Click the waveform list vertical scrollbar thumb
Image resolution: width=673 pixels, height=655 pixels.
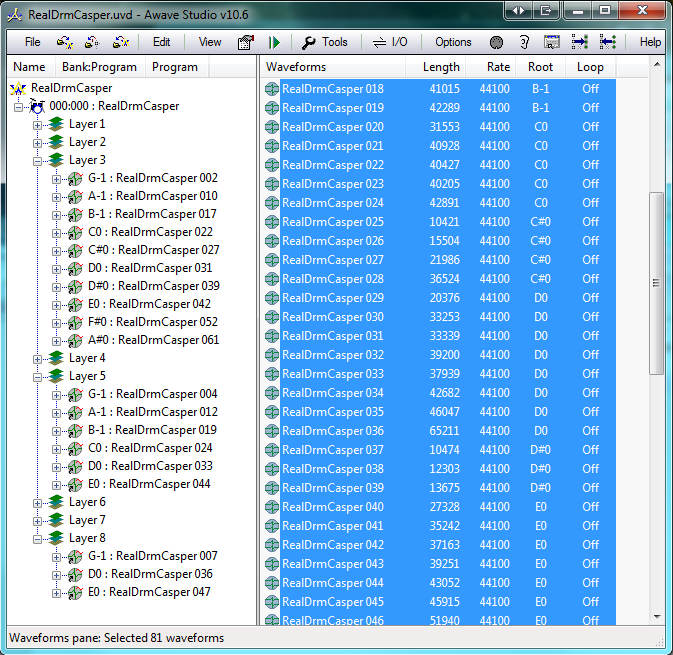pos(656,282)
